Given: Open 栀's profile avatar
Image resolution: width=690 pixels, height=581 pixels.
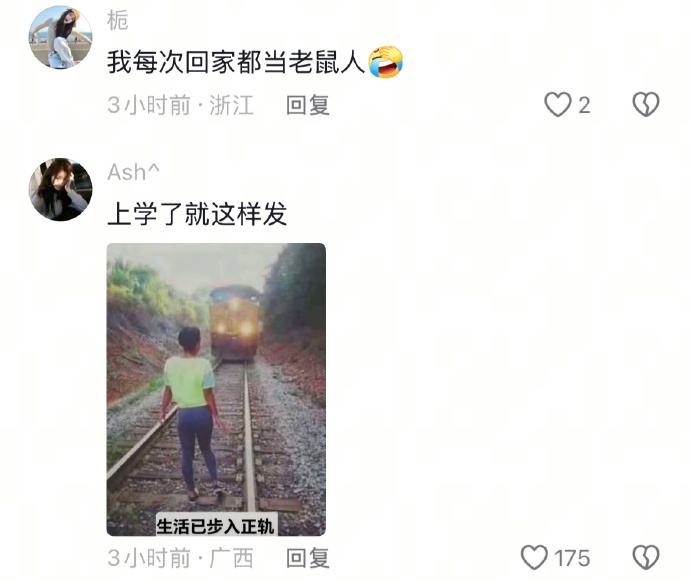Looking at the screenshot, I should click(60, 37).
